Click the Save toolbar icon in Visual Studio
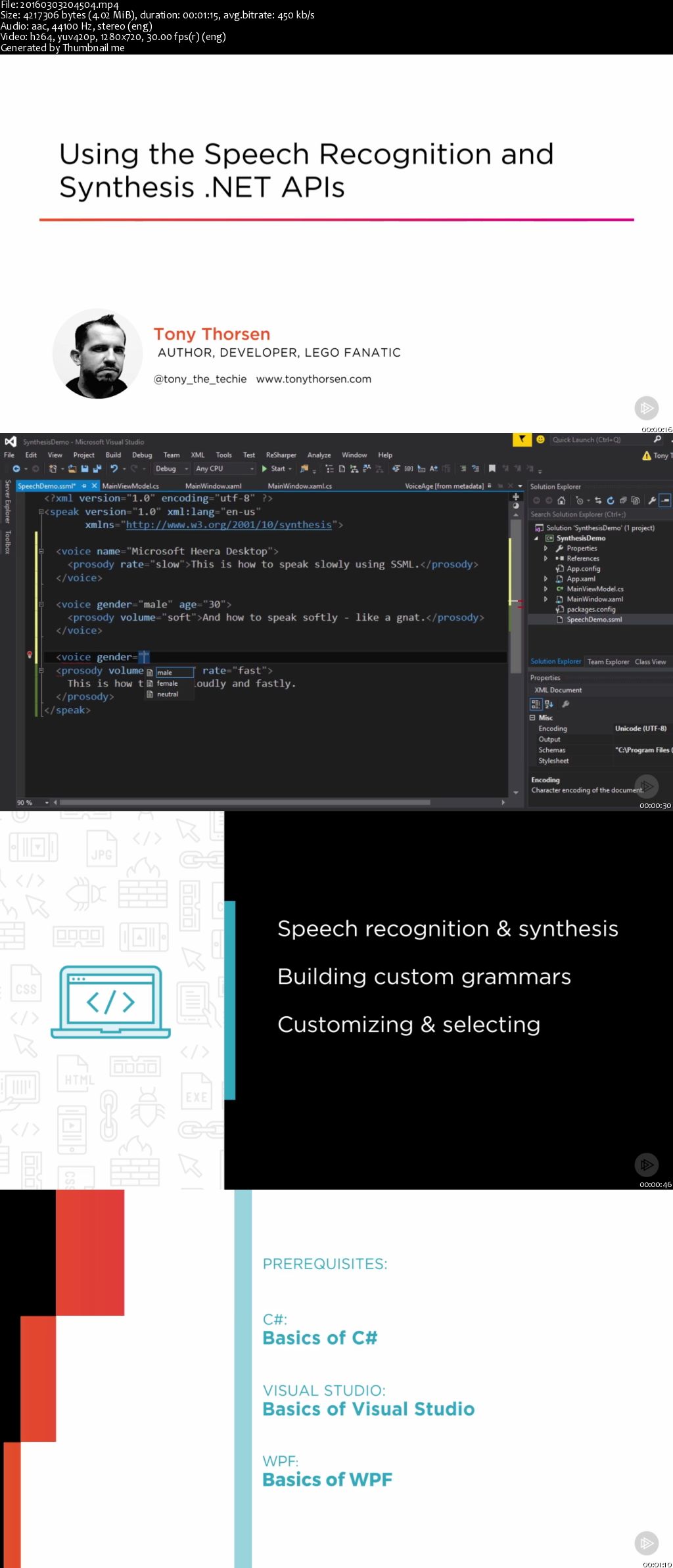This screenshot has height=1568, width=673. (85, 468)
